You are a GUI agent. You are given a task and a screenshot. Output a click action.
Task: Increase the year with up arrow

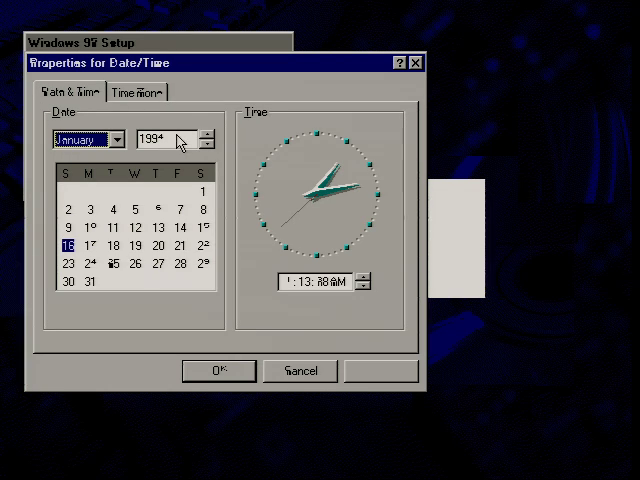pyautogui.click(x=207, y=135)
